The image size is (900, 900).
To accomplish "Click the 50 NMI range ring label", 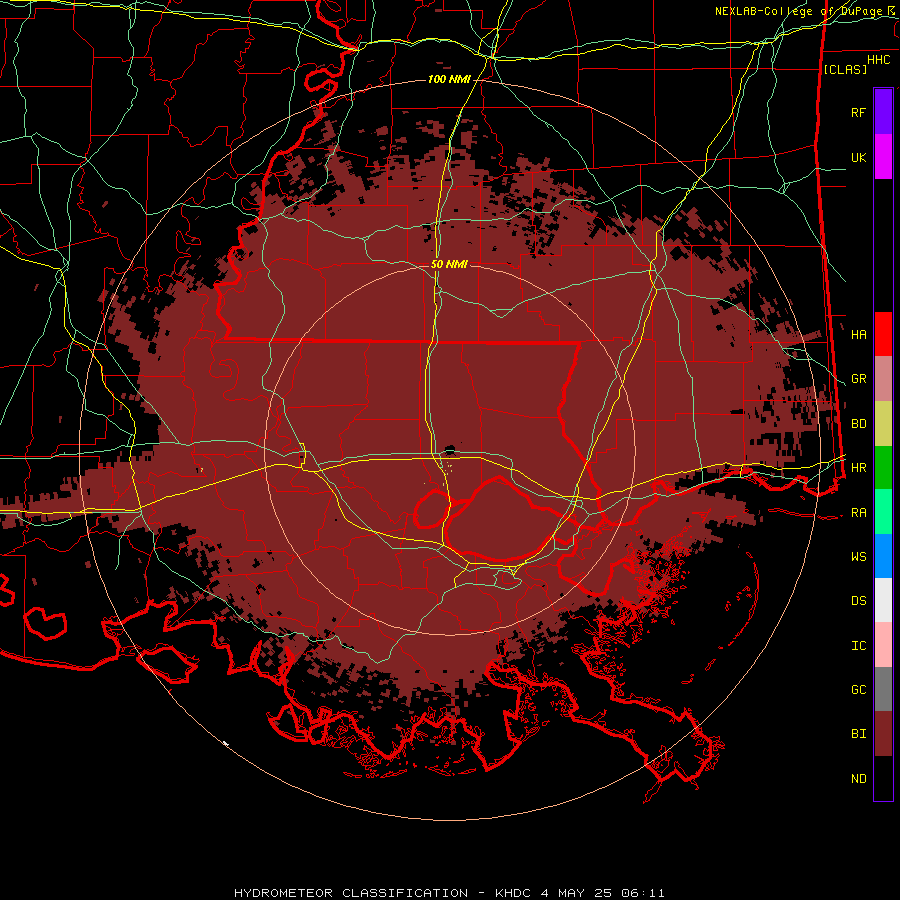I will coord(449,264).
